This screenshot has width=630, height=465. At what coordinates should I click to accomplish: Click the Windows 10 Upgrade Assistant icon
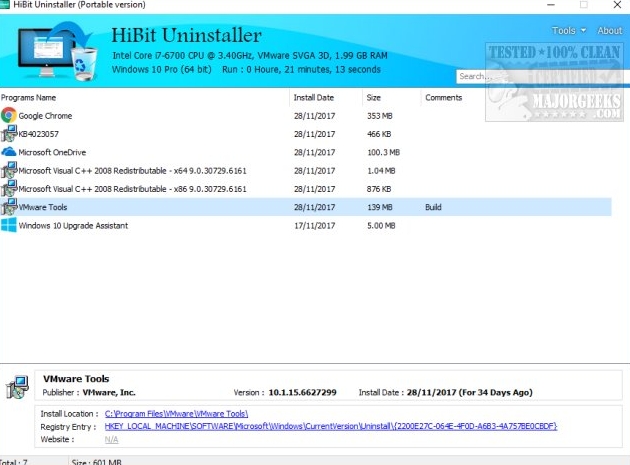[x=9, y=226]
